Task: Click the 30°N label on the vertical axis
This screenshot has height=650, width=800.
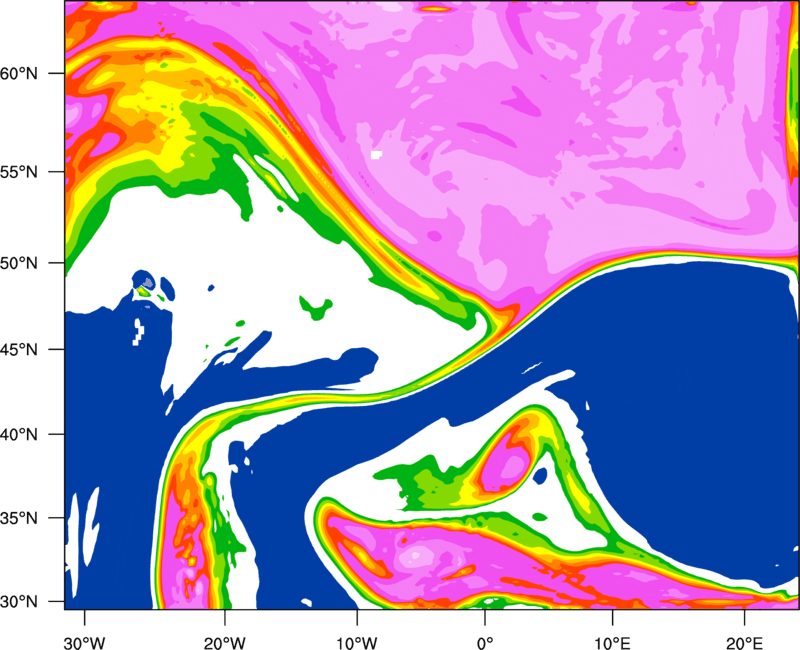Action: [x=19, y=602]
